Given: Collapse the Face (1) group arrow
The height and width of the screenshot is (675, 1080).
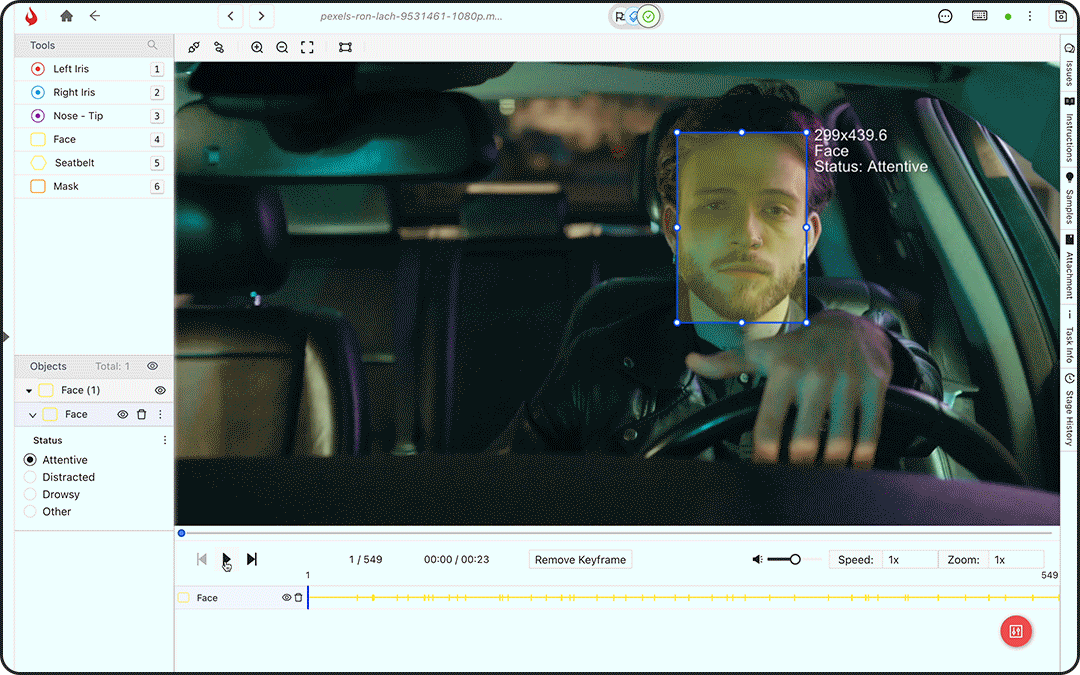Looking at the screenshot, I should [x=29, y=391].
